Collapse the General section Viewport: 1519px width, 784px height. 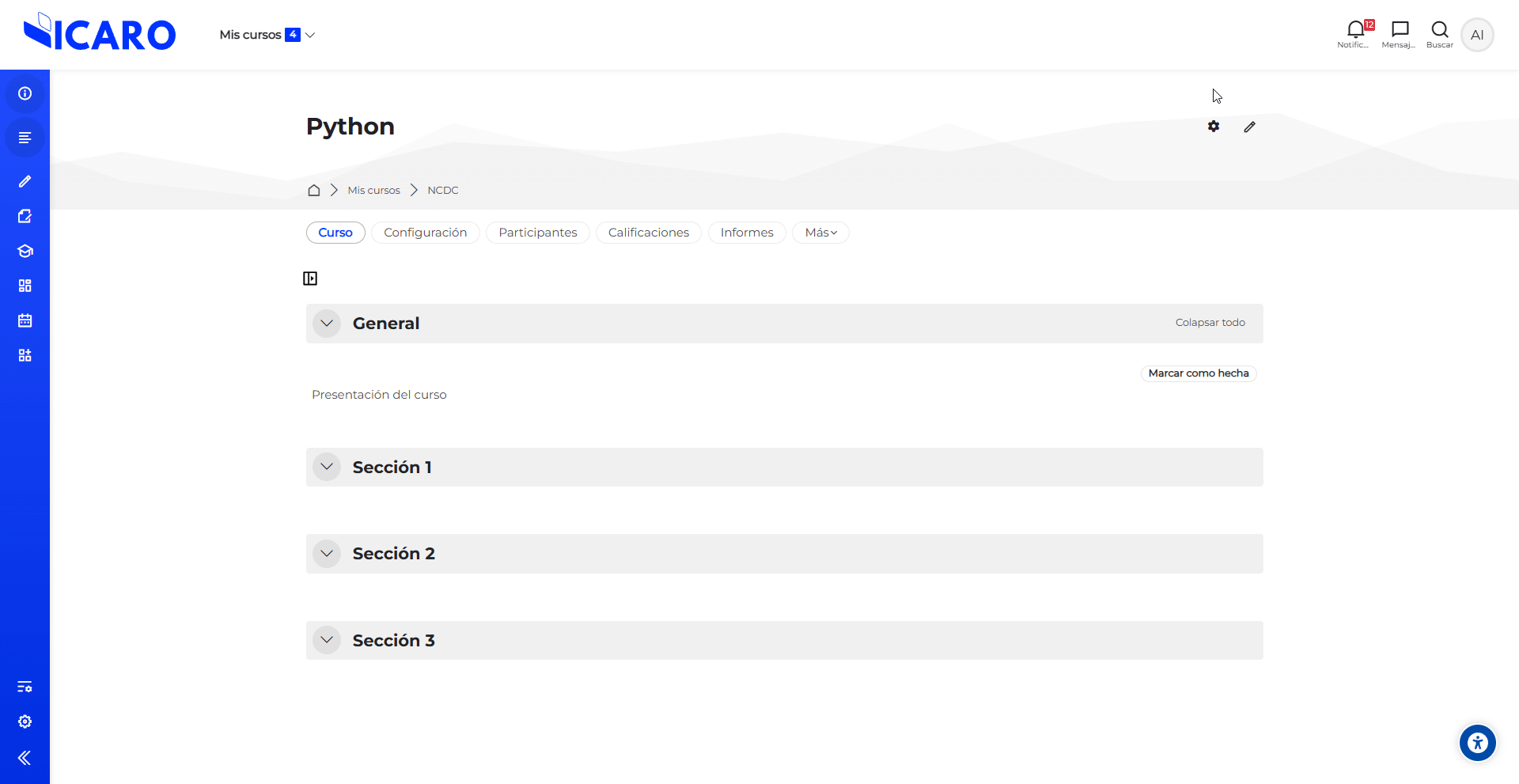(327, 324)
